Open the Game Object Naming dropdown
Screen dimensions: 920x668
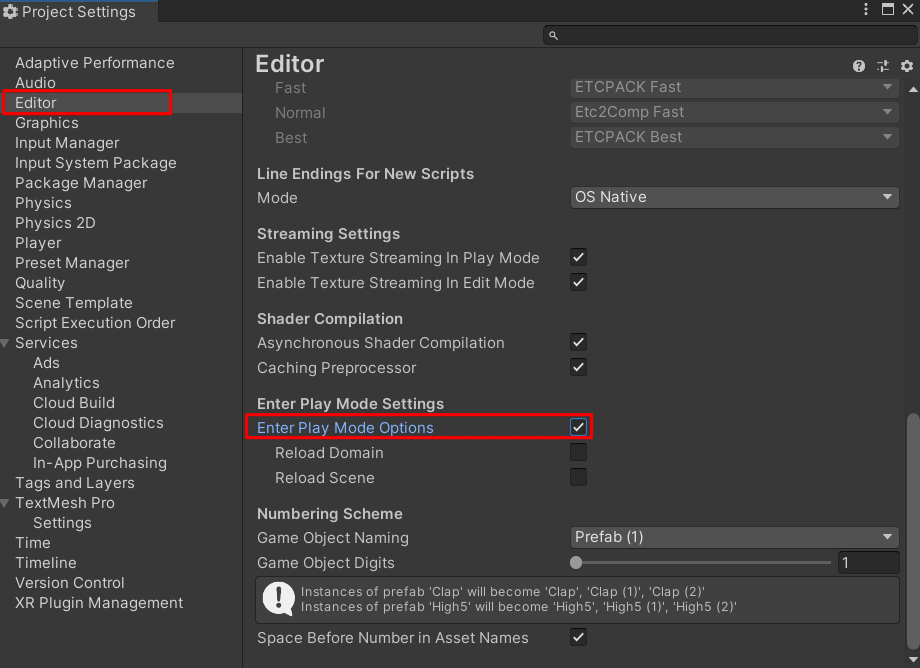pos(733,537)
